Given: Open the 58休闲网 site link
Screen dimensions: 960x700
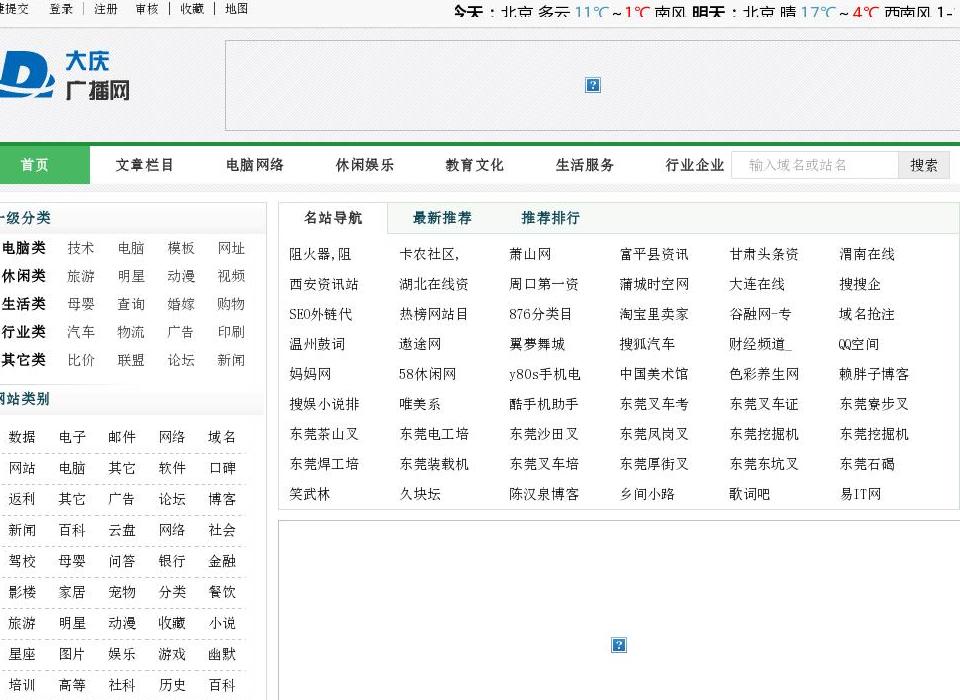Looking at the screenshot, I should [427, 374].
